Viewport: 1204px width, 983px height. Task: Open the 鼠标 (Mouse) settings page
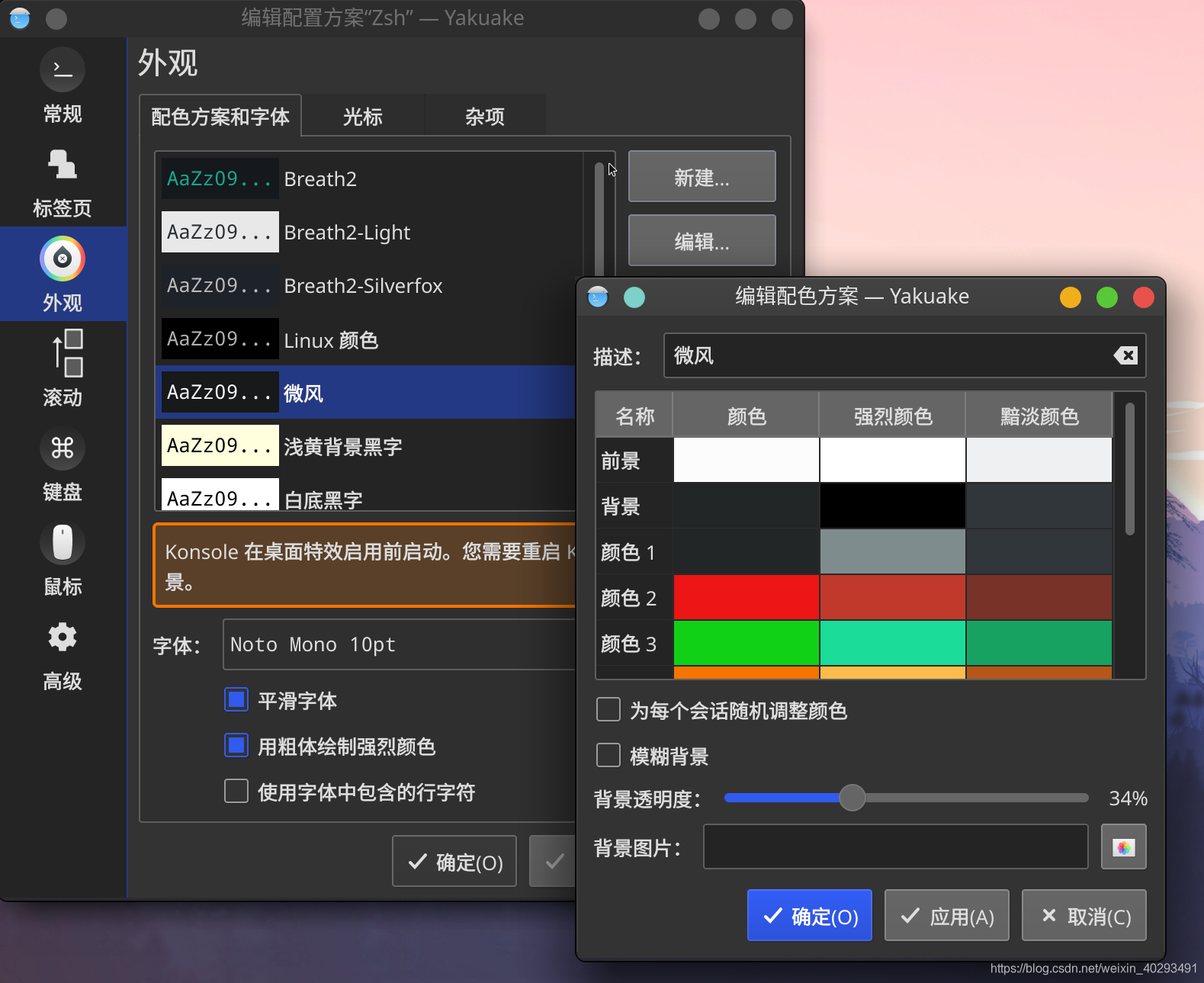click(63, 558)
